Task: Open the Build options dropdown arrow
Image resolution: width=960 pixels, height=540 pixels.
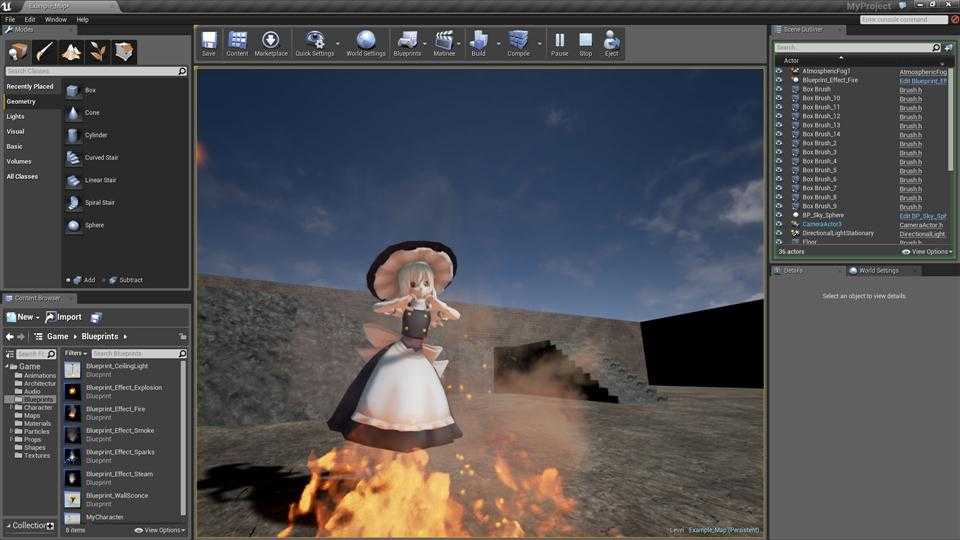Action: (498, 43)
